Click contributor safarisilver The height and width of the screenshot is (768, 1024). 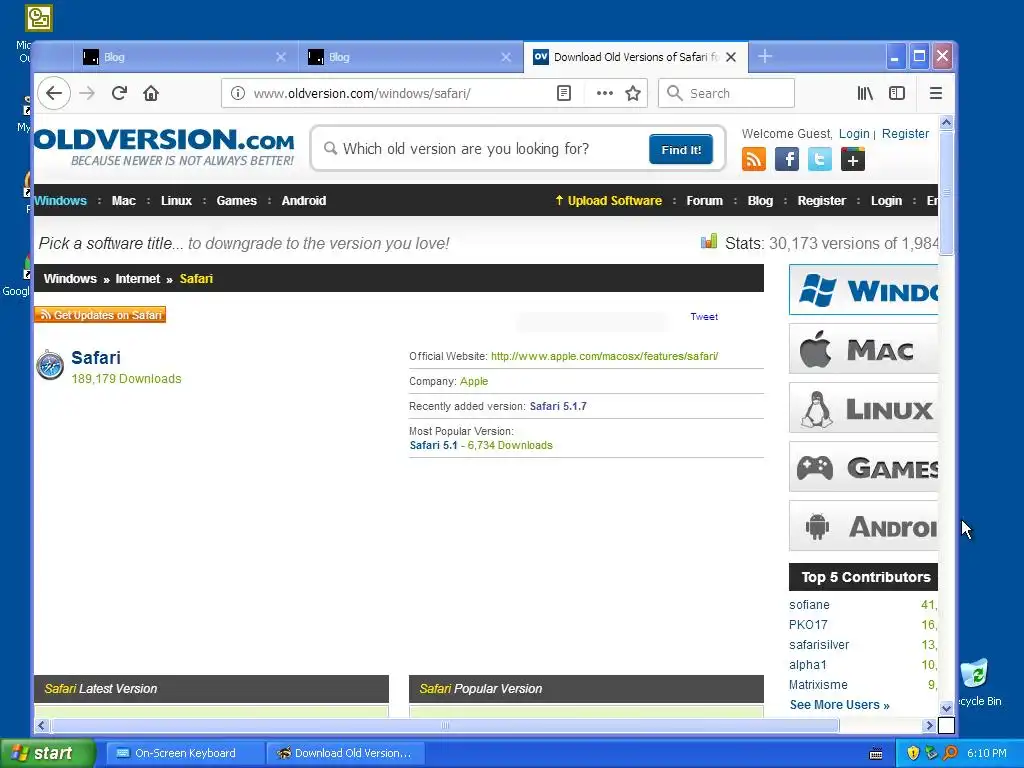pos(819,645)
